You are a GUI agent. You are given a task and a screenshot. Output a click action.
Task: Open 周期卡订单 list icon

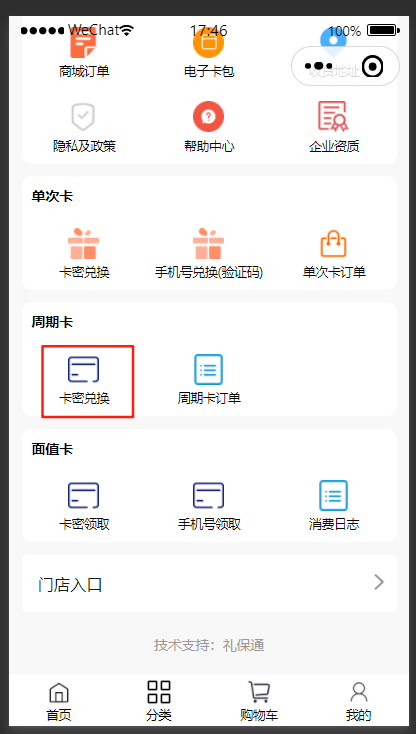click(208, 369)
